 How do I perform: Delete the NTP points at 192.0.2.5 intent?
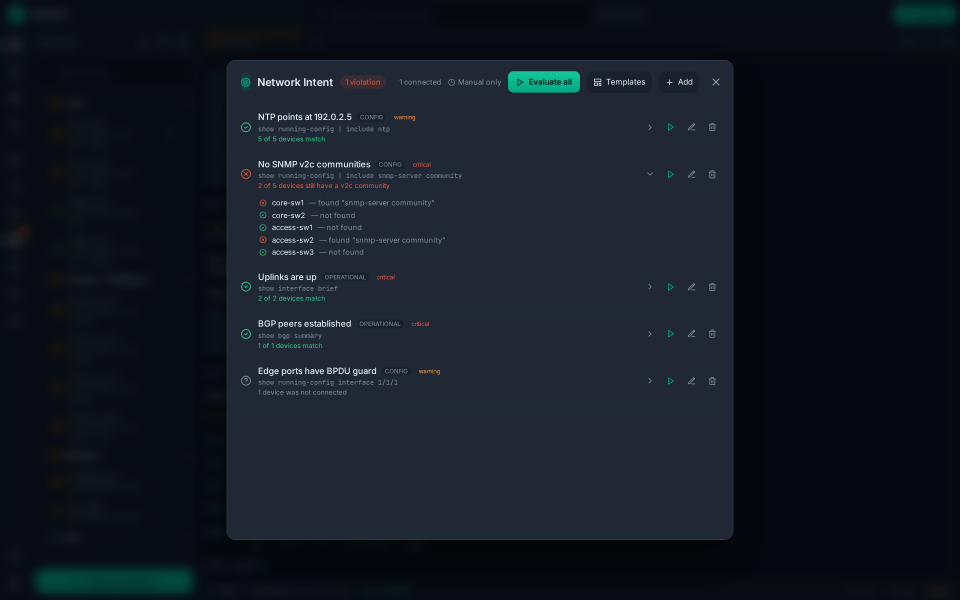pyautogui.click(x=712, y=127)
